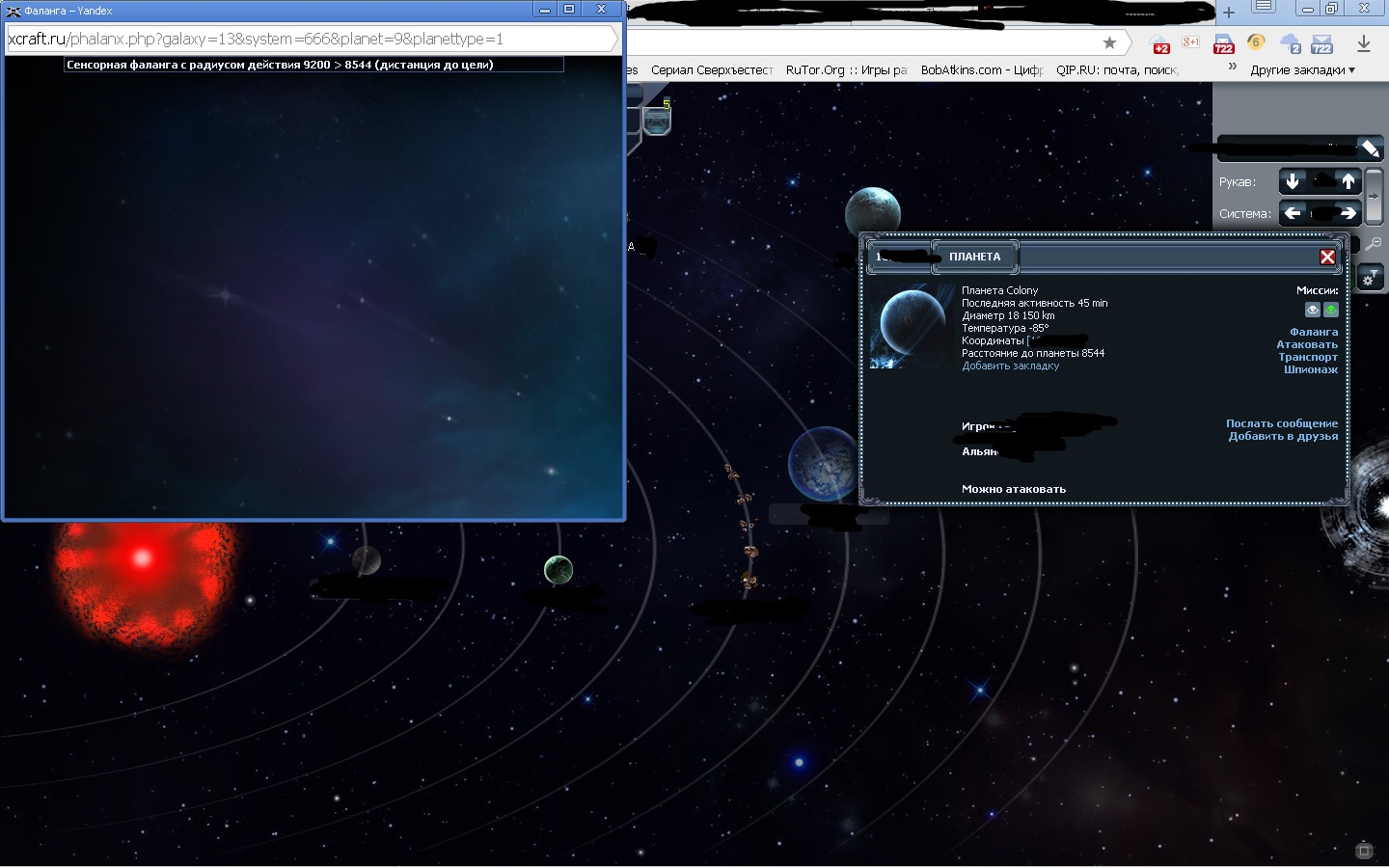
Task: Toggle the grey eye mission icon
Action: tap(1312, 310)
